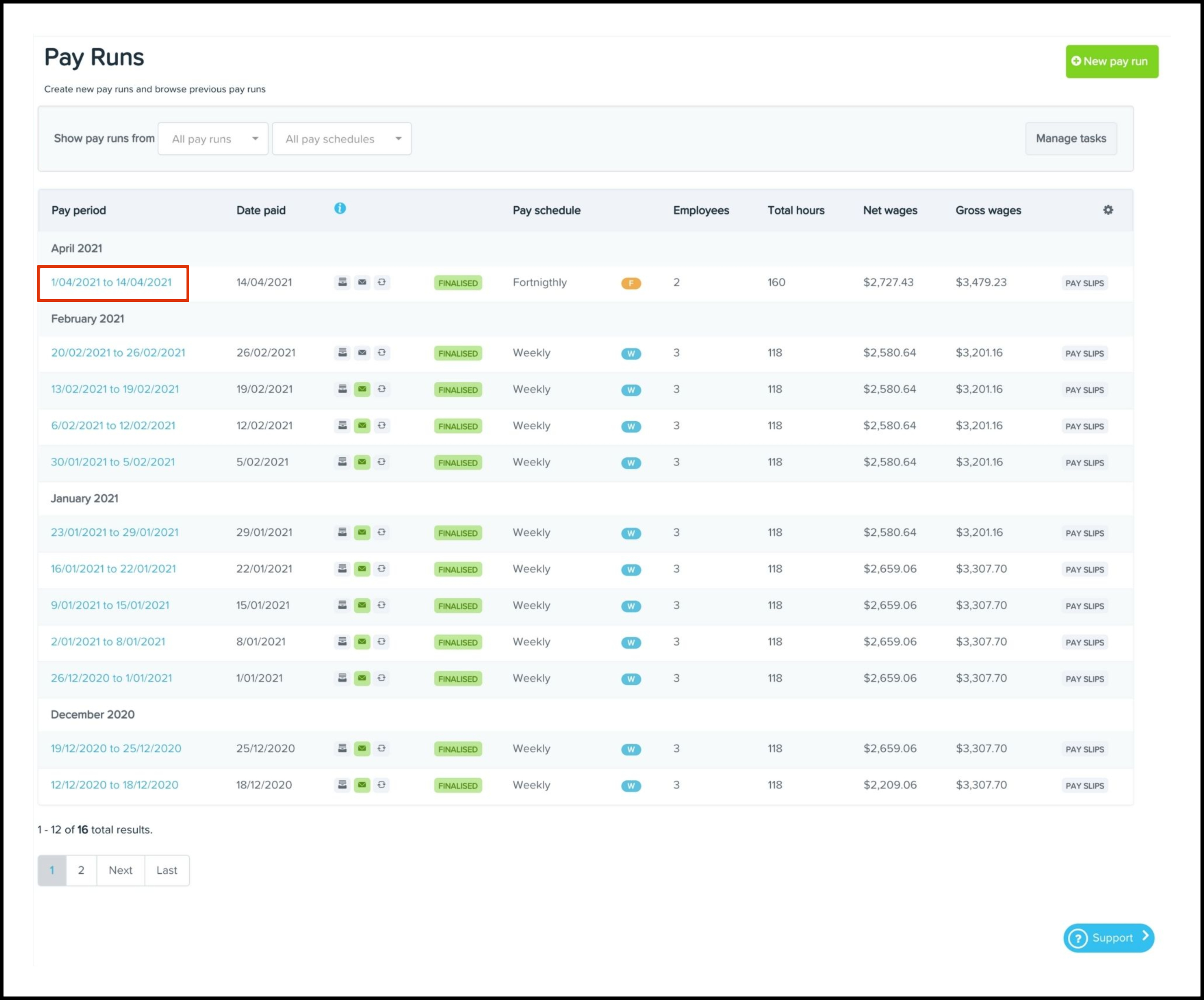
Task: Open Manage tasks
Action: pos(1070,138)
